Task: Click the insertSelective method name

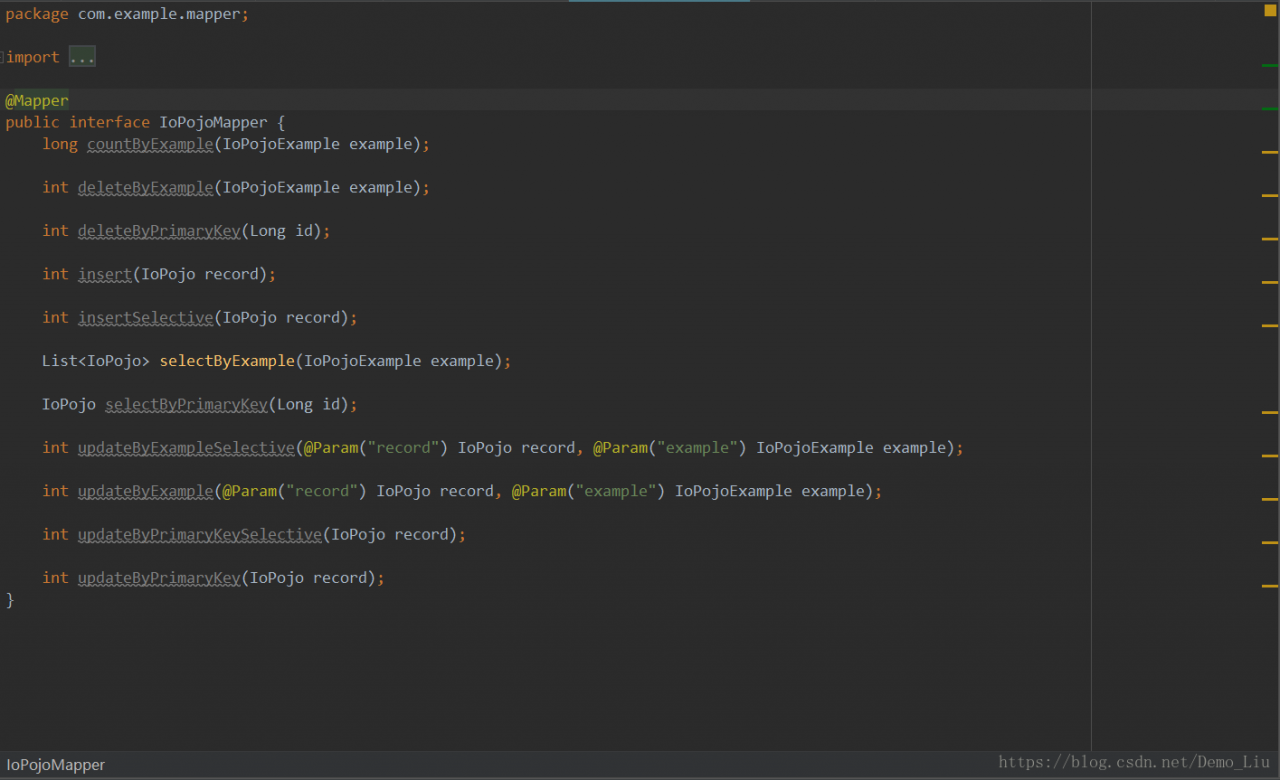Action: (146, 318)
